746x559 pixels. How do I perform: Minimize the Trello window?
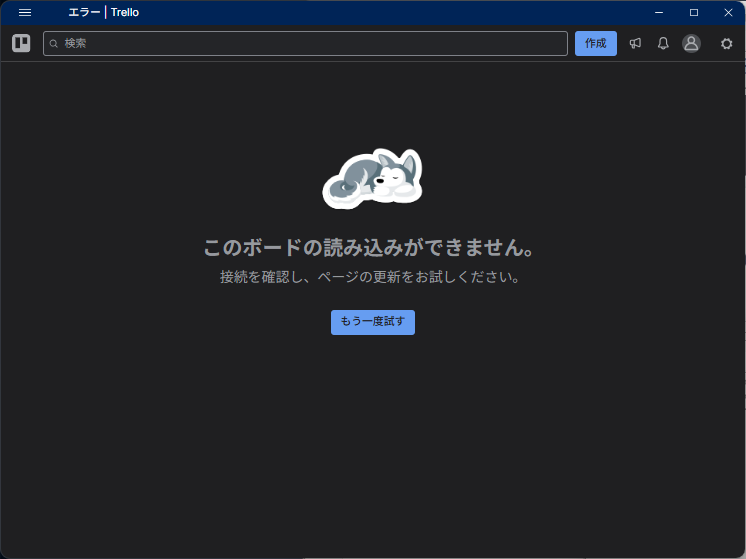click(659, 13)
